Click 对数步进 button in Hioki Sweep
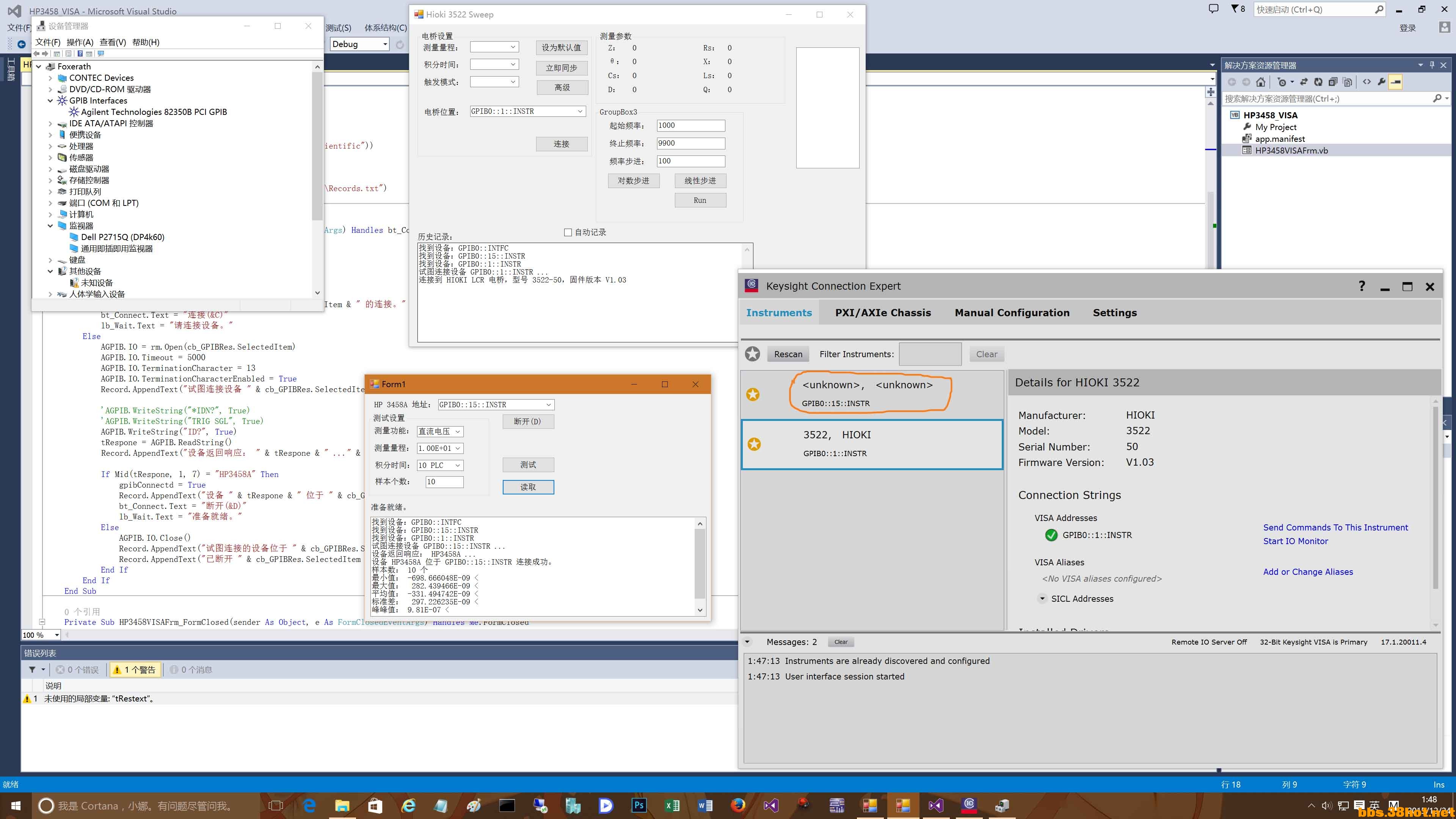The height and width of the screenshot is (819, 1456). 633,181
